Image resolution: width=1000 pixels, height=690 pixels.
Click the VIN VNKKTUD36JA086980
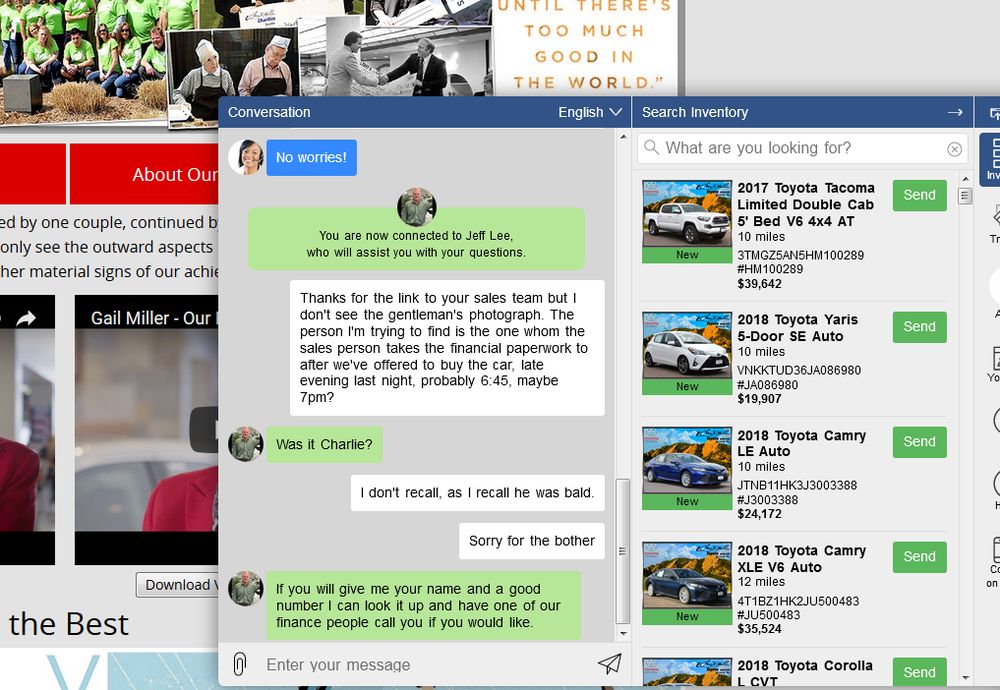click(799, 370)
